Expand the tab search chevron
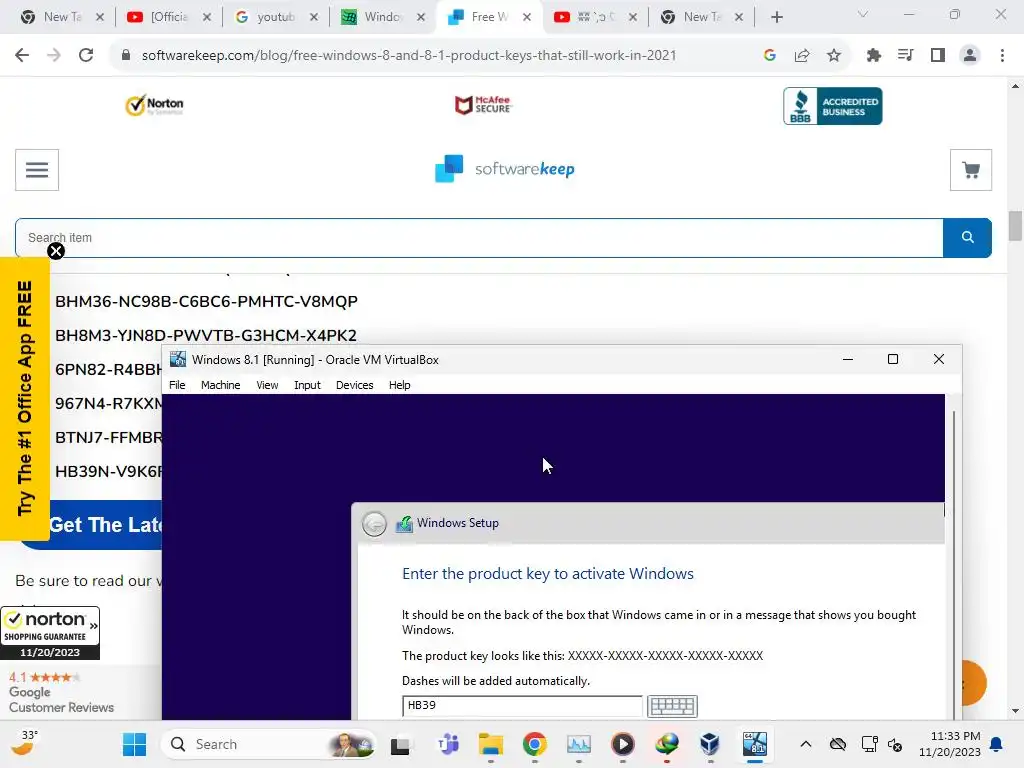The height and width of the screenshot is (768, 1024). 863,14
